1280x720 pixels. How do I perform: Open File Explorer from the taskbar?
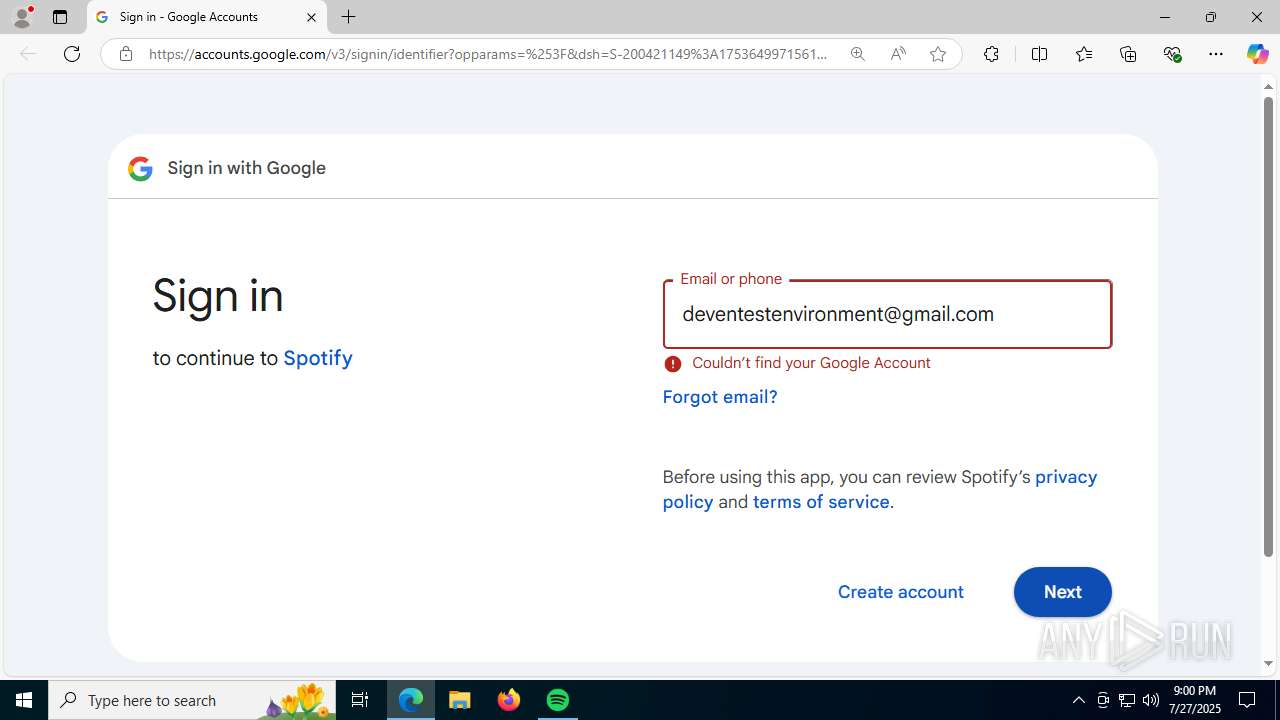(x=460, y=700)
